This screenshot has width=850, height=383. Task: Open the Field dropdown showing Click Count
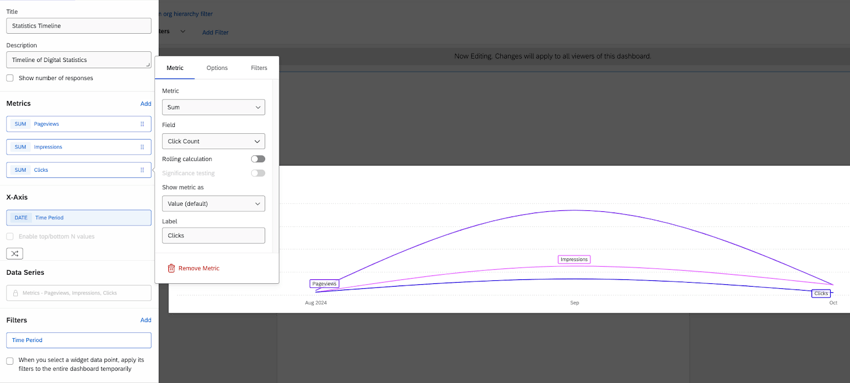[x=214, y=141]
